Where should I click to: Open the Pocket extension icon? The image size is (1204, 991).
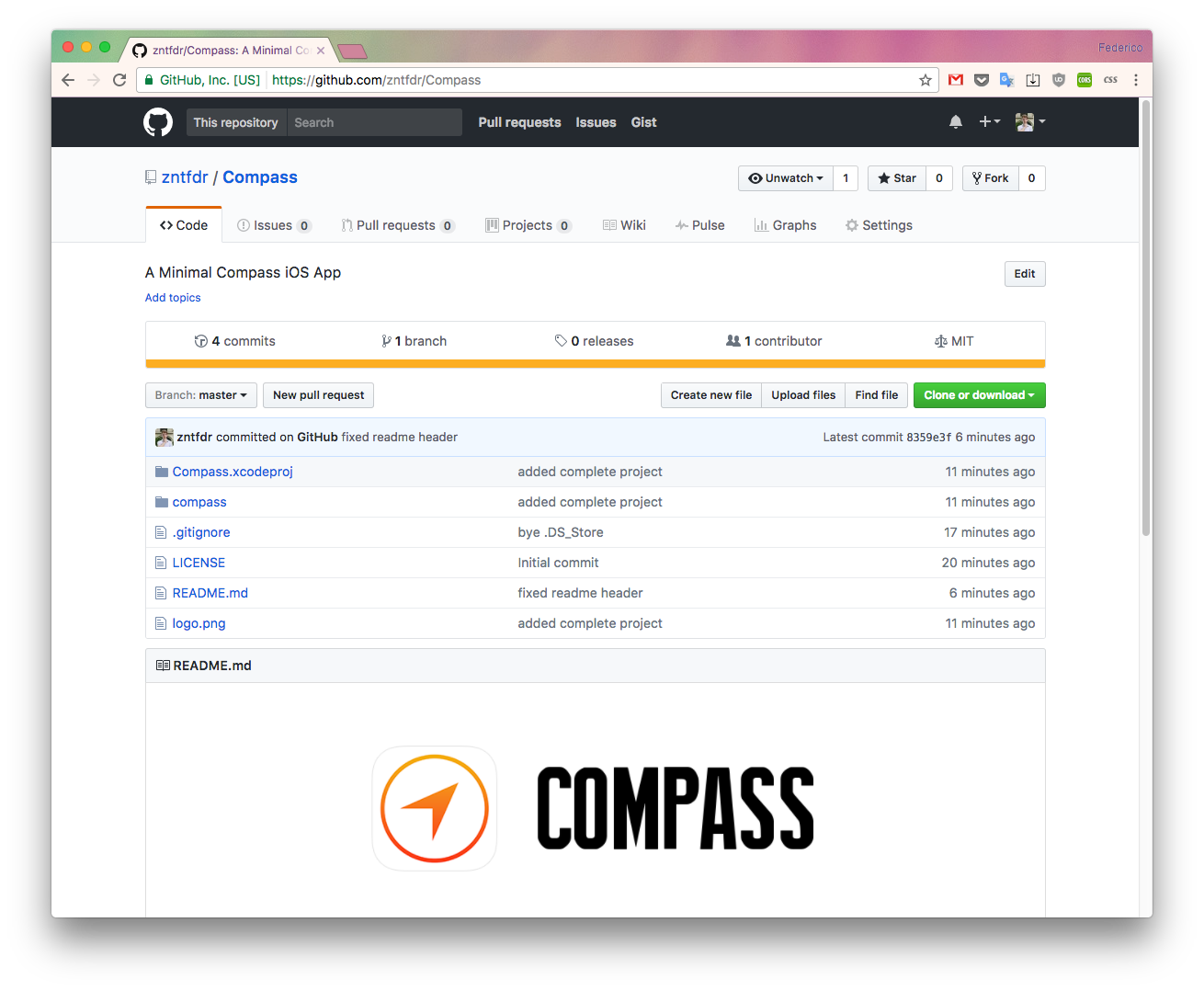click(x=982, y=80)
